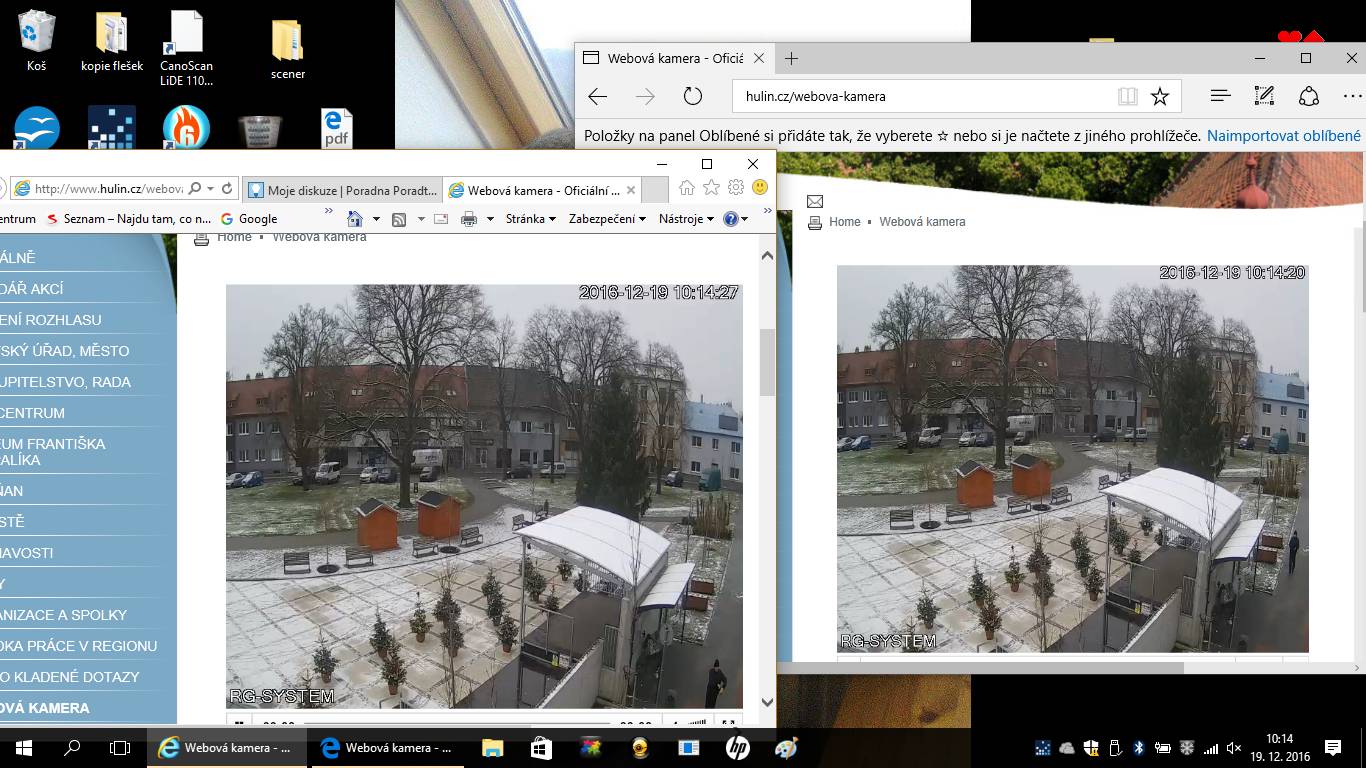Expand the printer dropdown arrow in IE
The width and height of the screenshot is (1366, 768).
tap(490, 219)
